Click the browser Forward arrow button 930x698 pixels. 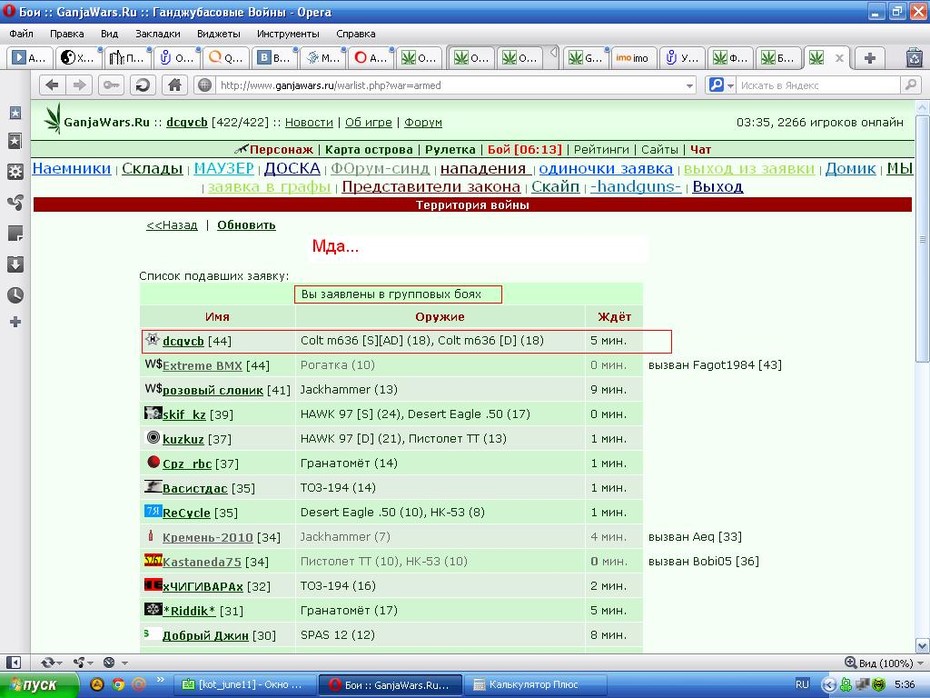[x=79, y=85]
